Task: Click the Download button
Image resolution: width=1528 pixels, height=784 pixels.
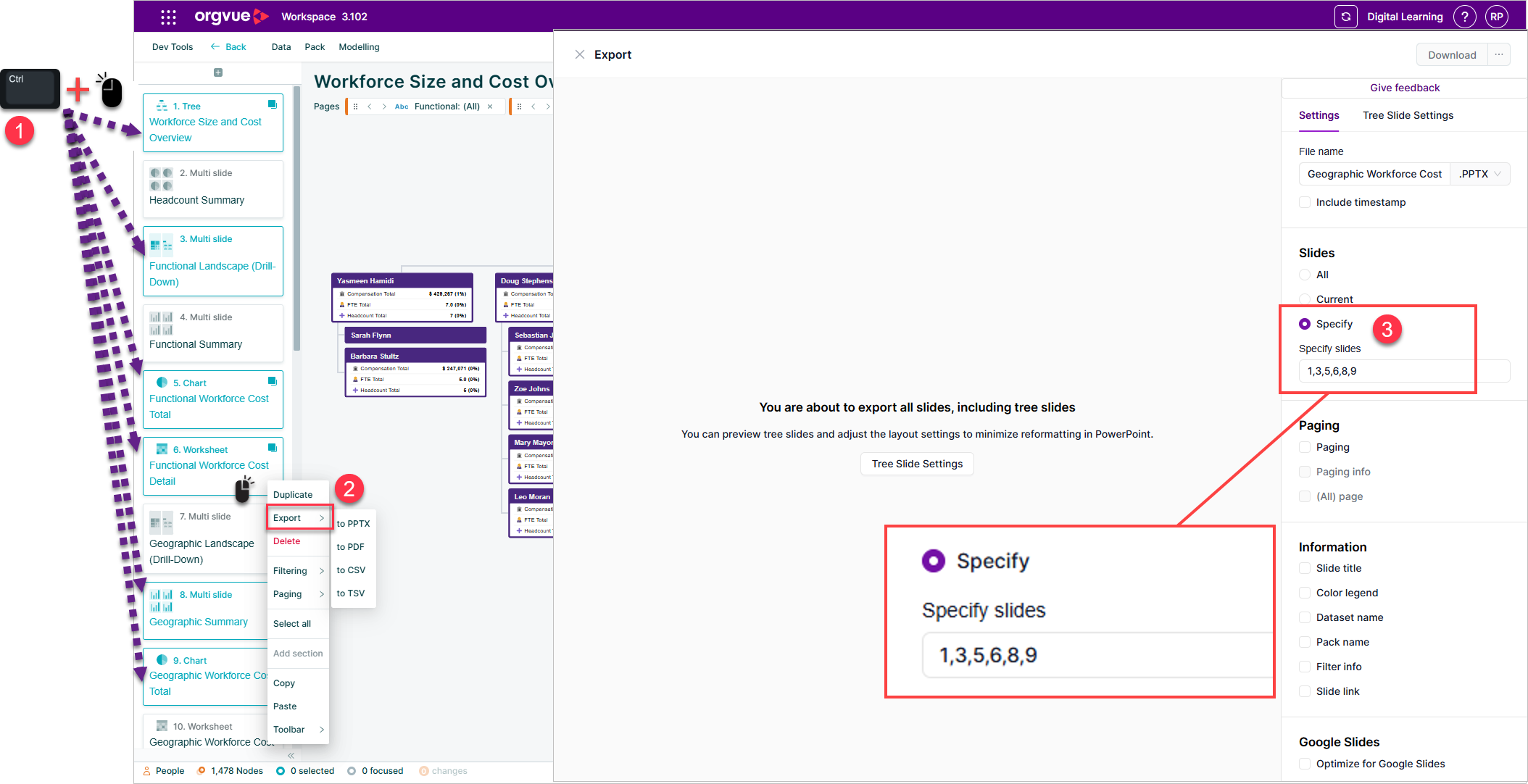Action: click(x=1452, y=55)
